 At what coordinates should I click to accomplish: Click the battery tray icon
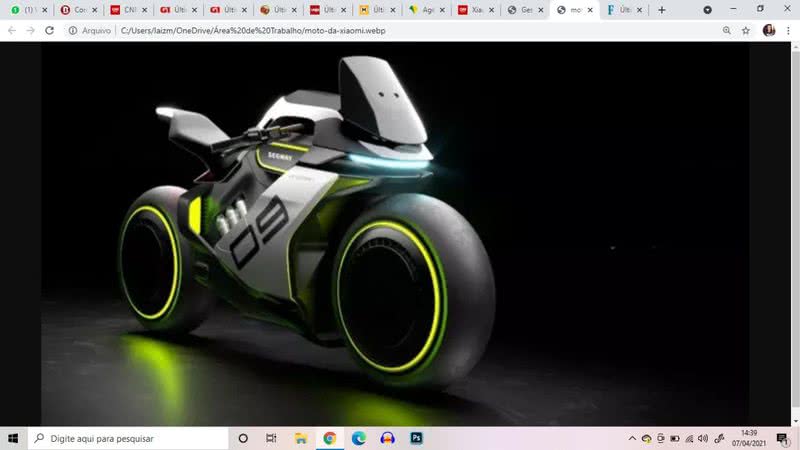pos(674,438)
